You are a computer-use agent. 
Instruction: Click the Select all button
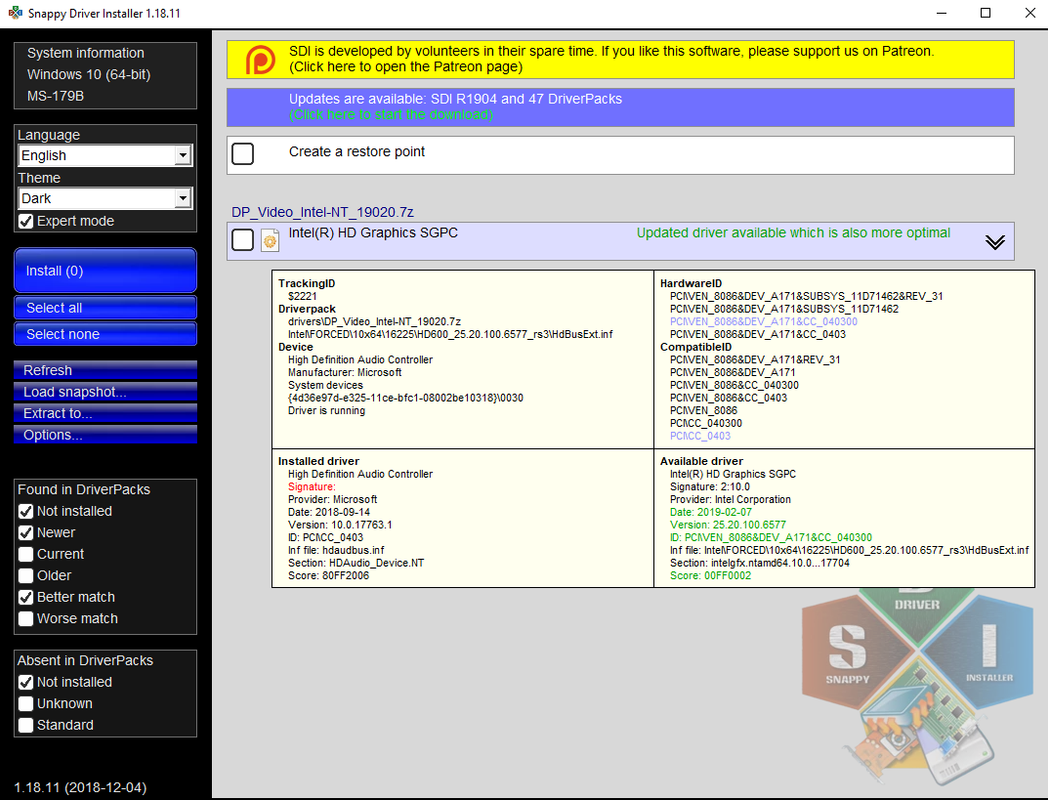(x=106, y=308)
